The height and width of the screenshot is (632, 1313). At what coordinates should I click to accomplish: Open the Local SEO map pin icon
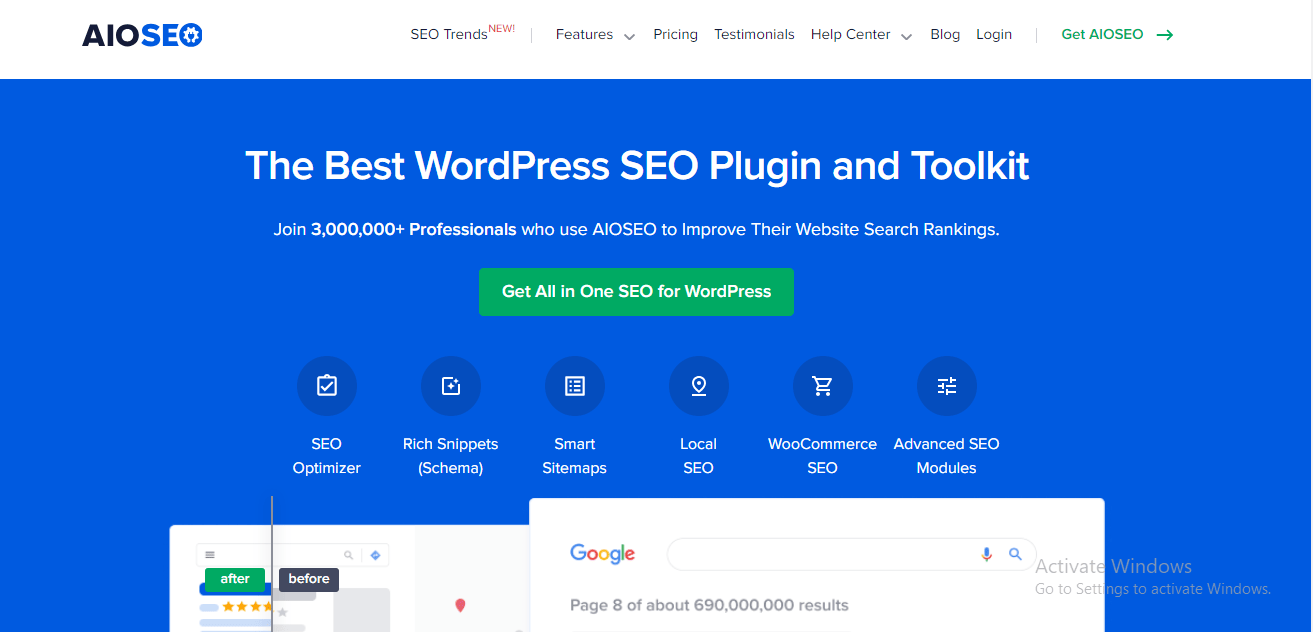698,385
